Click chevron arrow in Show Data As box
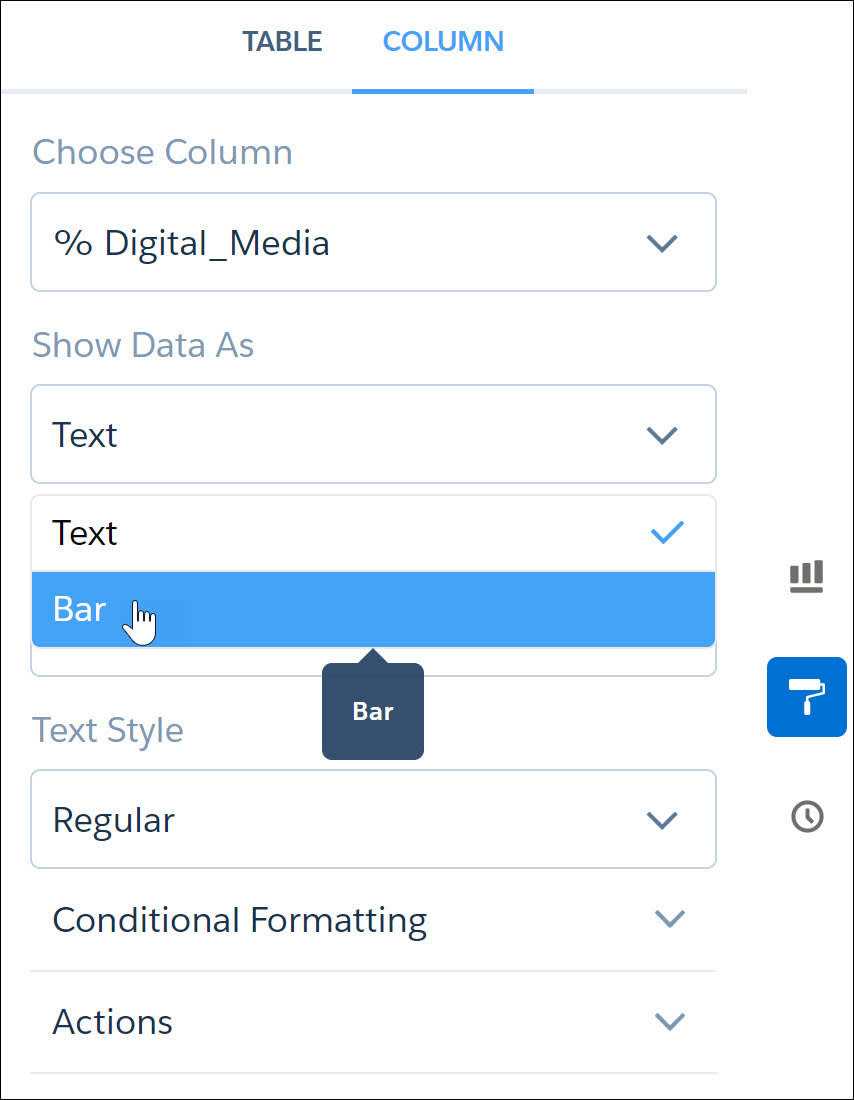This screenshot has width=854, height=1100. click(x=662, y=435)
